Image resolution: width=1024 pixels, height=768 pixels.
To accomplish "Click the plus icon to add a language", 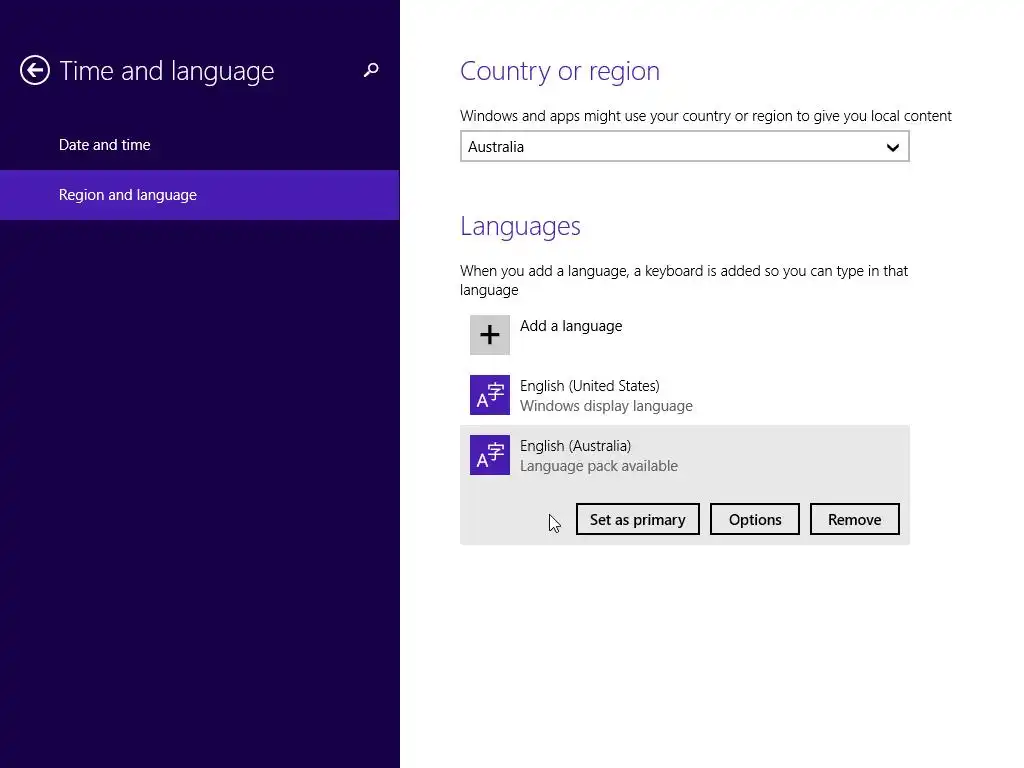I will click(x=490, y=335).
